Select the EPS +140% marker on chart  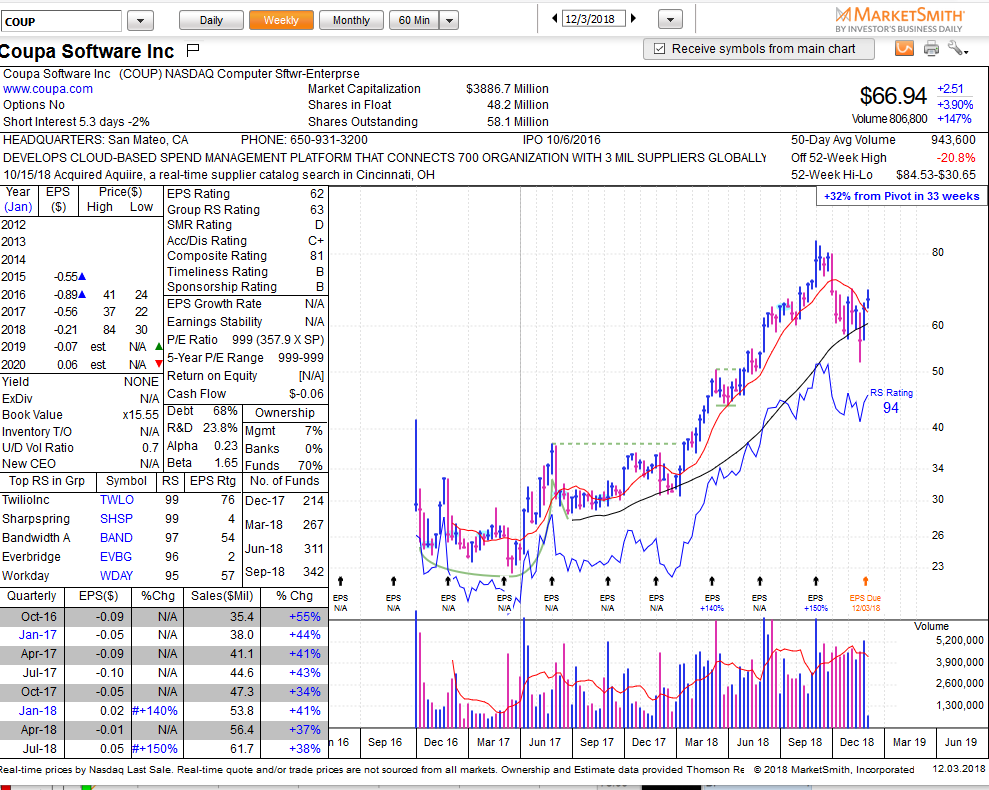point(712,603)
